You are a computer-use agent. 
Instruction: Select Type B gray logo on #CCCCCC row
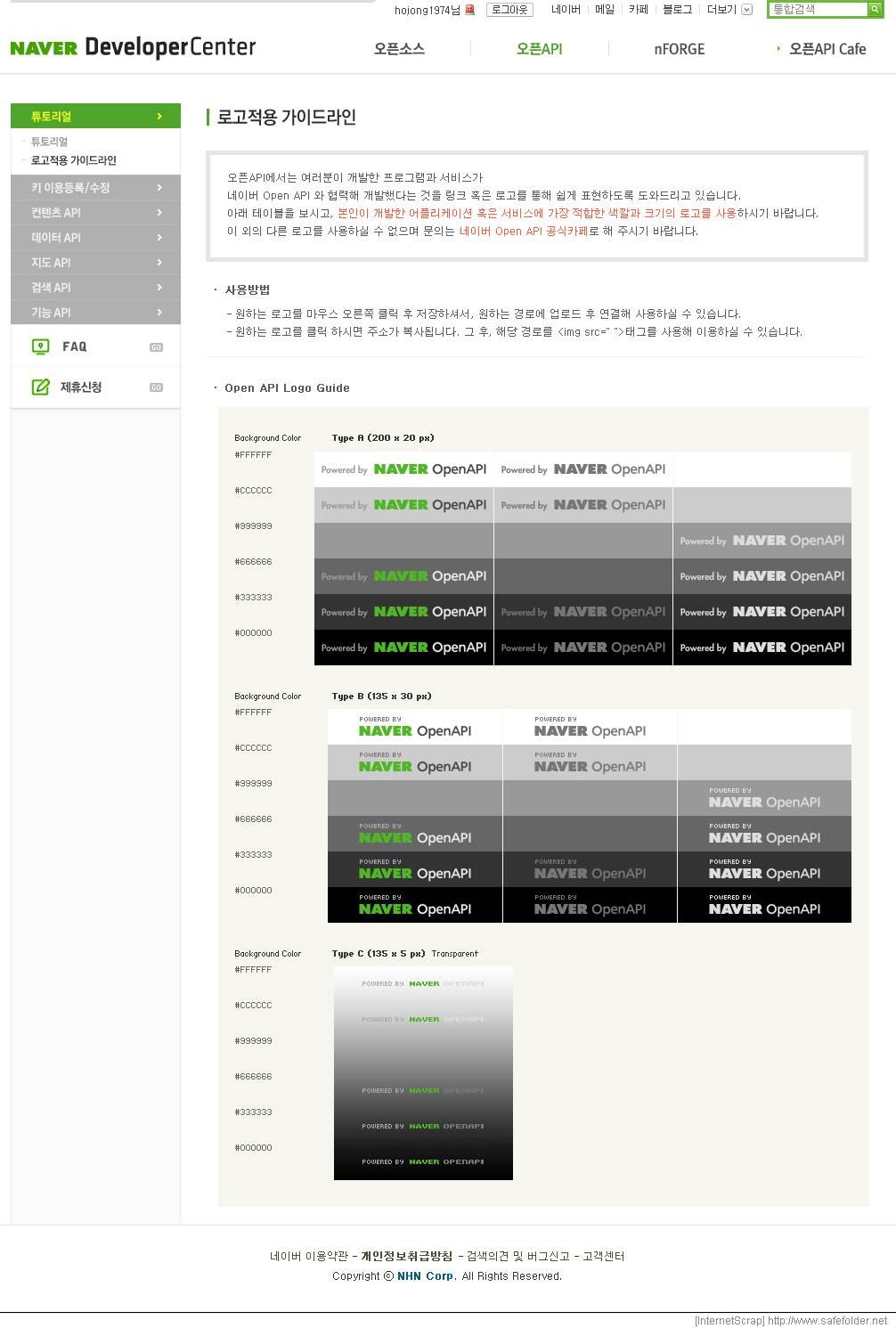(x=590, y=762)
